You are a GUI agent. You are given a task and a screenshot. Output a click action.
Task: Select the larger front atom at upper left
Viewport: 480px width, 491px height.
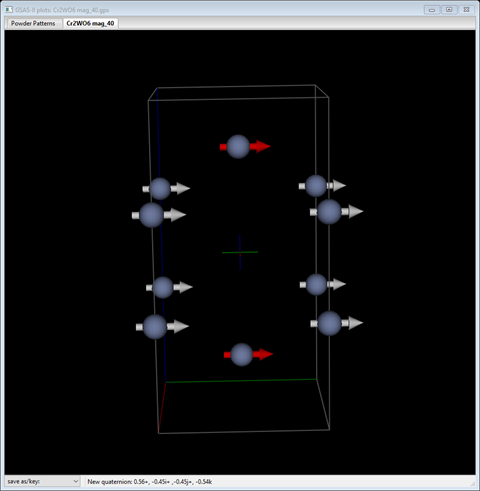(x=151, y=215)
